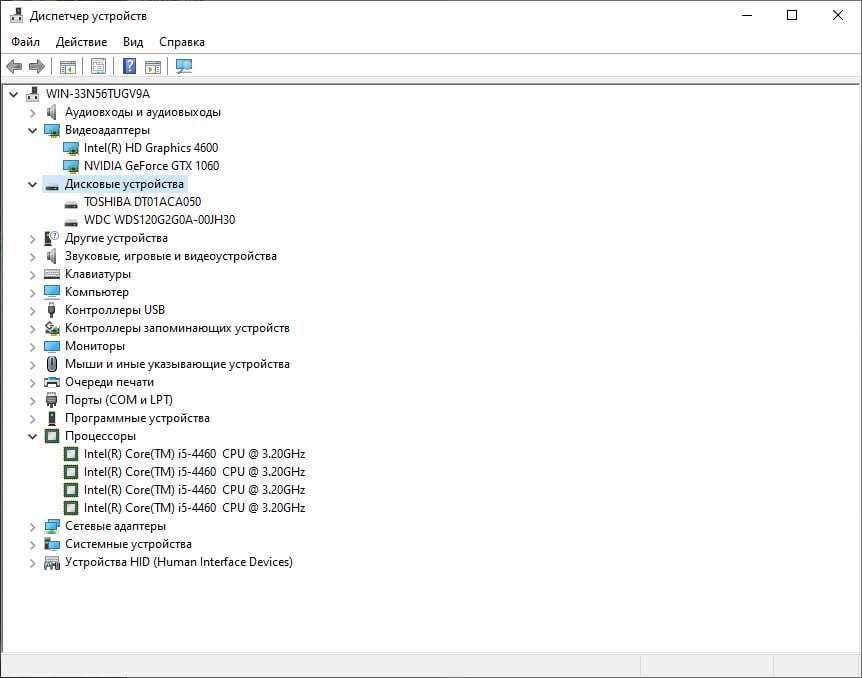Expand the Сетевые адаптеры node arrow
862x678 pixels.
32,527
